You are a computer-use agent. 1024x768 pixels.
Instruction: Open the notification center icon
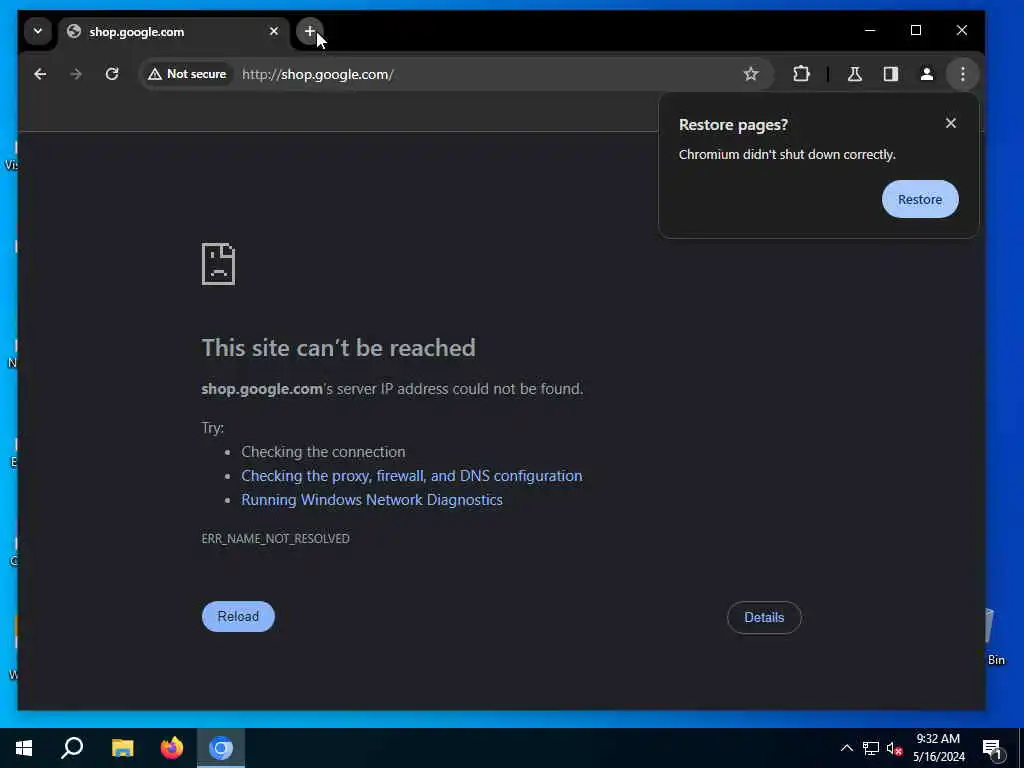pos(993,748)
